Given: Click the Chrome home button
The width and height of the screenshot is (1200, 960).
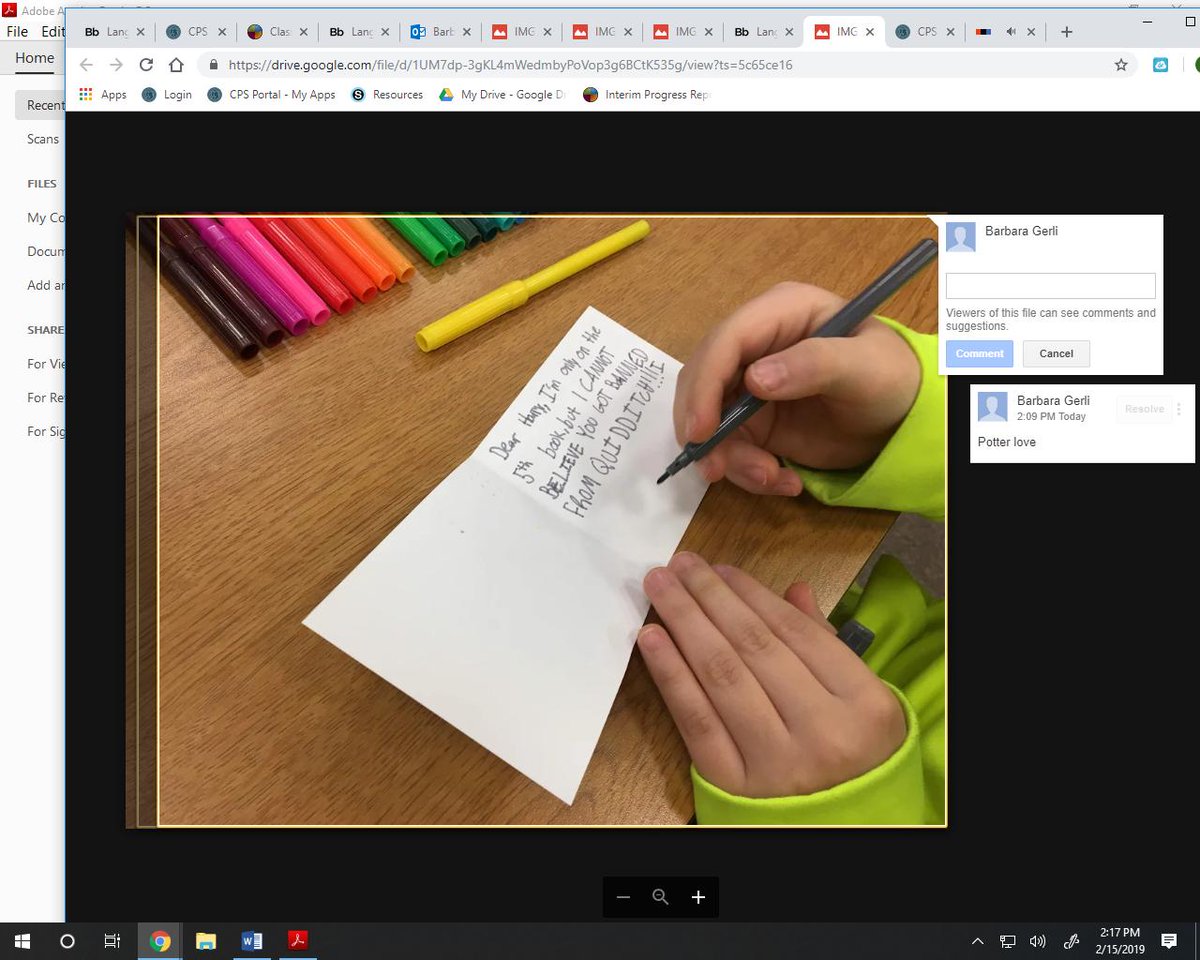Looking at the screenshot, I should [176, 65].
